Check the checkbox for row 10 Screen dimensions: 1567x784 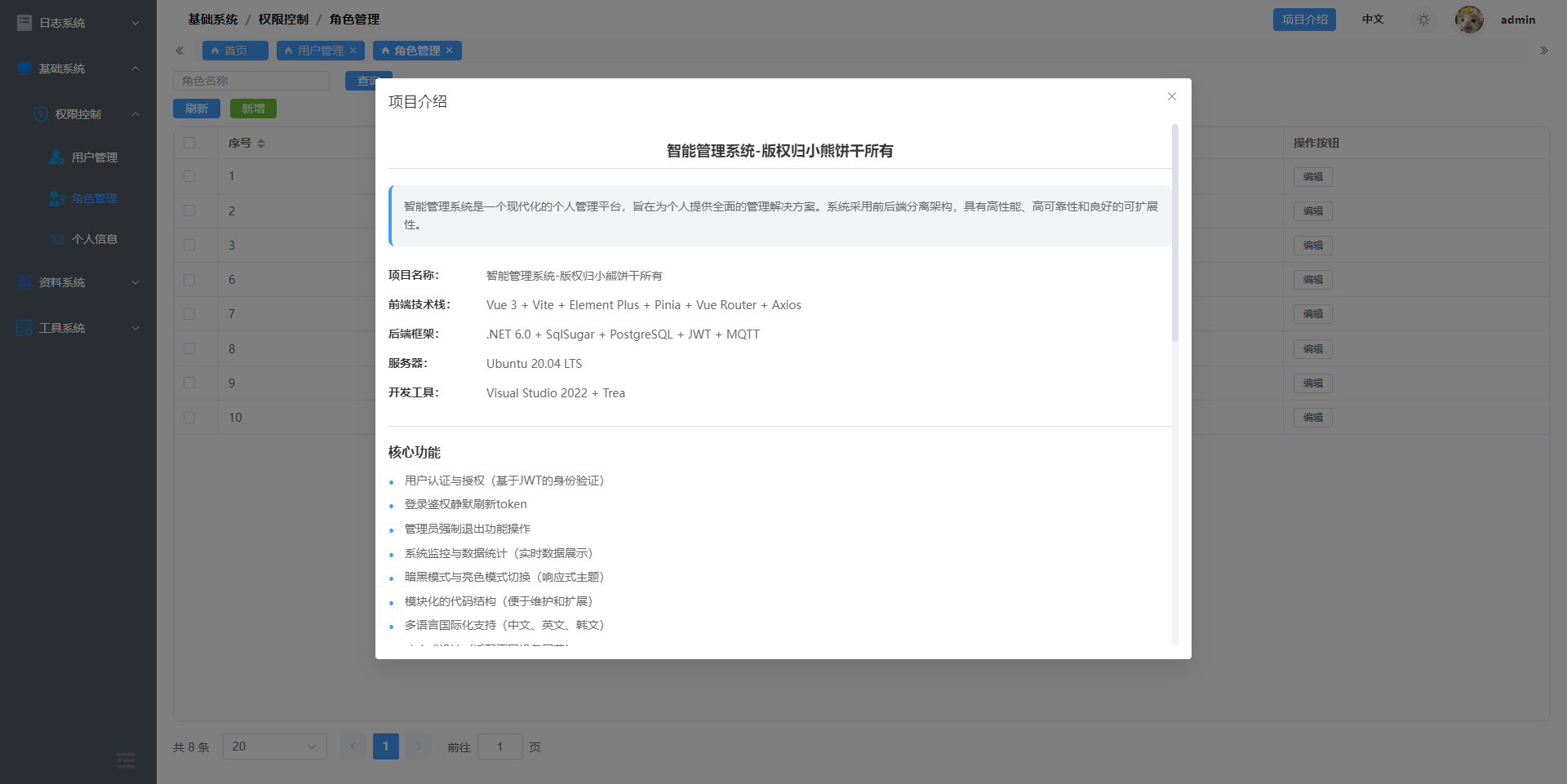tap(189, 418)
